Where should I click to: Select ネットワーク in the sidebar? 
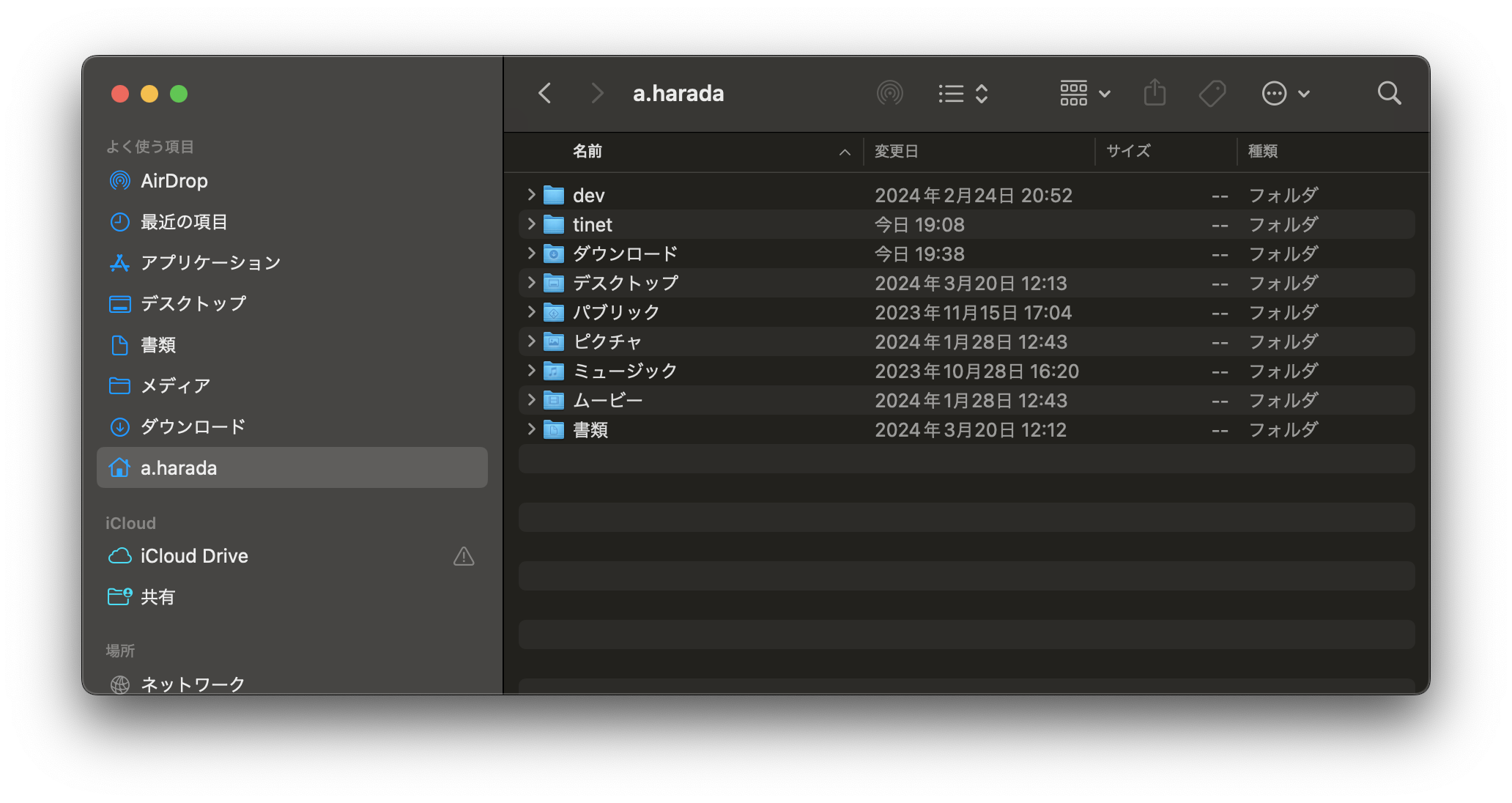click(x=193, y=684)
